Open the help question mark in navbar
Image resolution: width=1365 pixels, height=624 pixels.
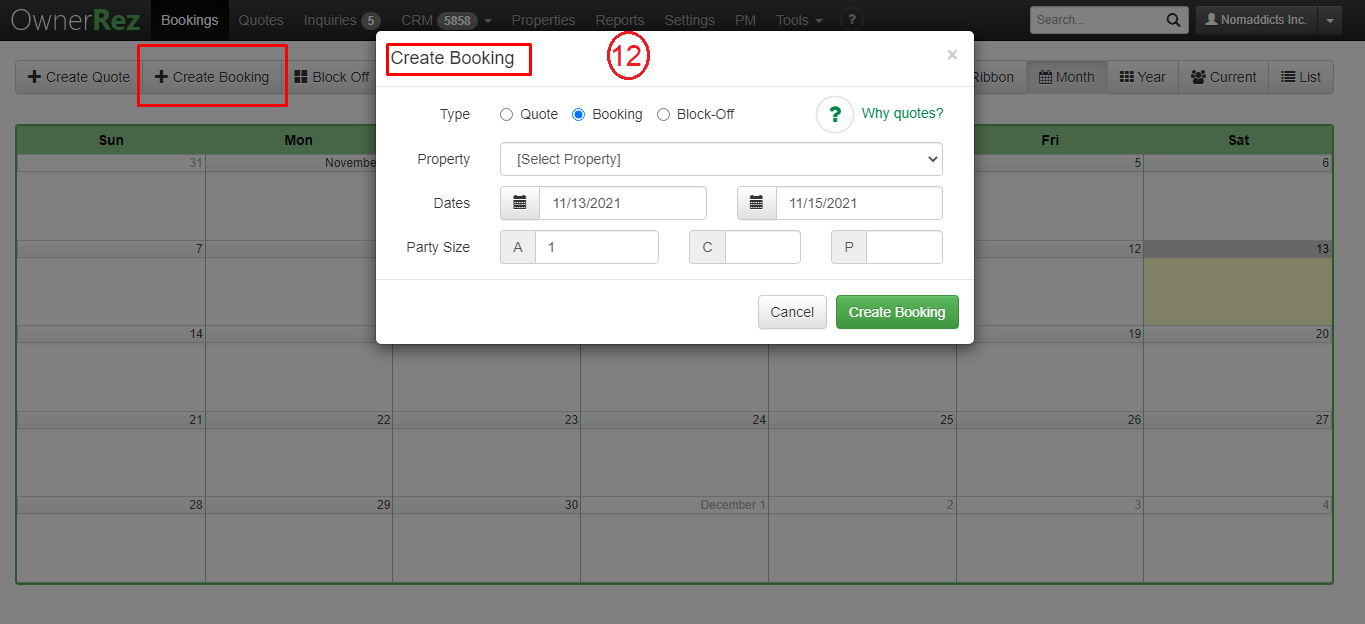click(x=852, y=19)
